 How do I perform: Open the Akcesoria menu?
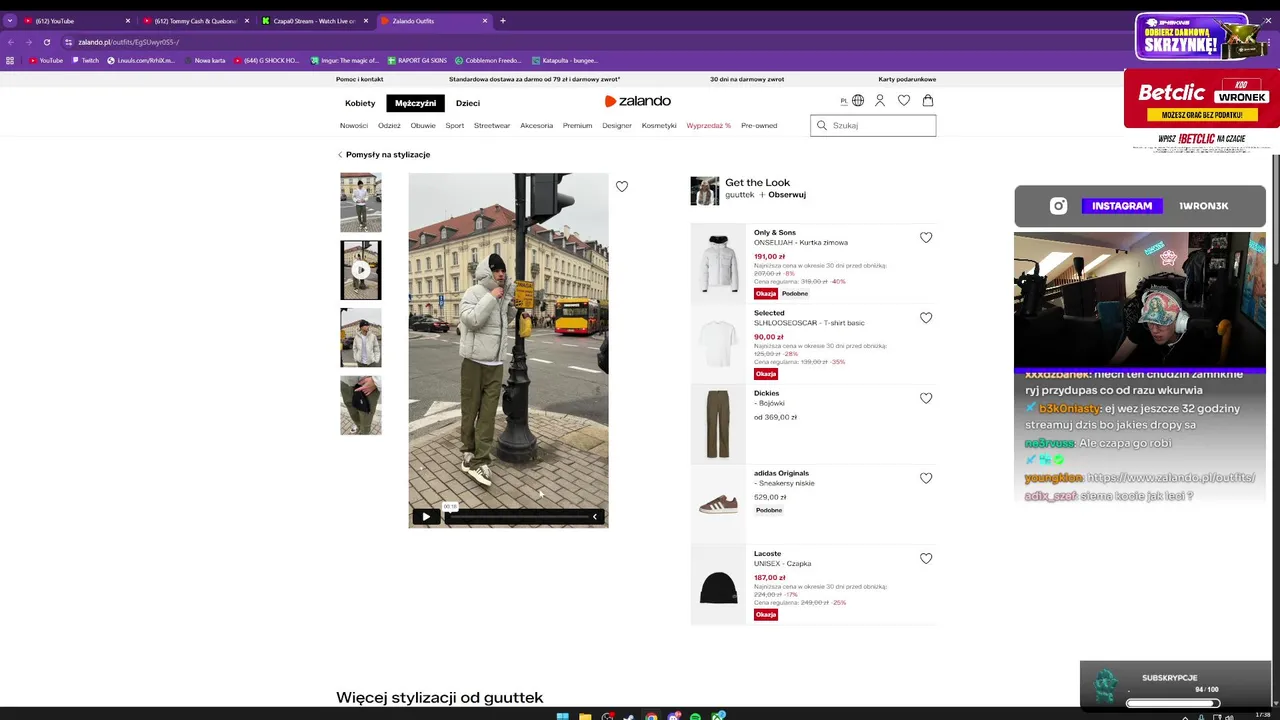537,126
